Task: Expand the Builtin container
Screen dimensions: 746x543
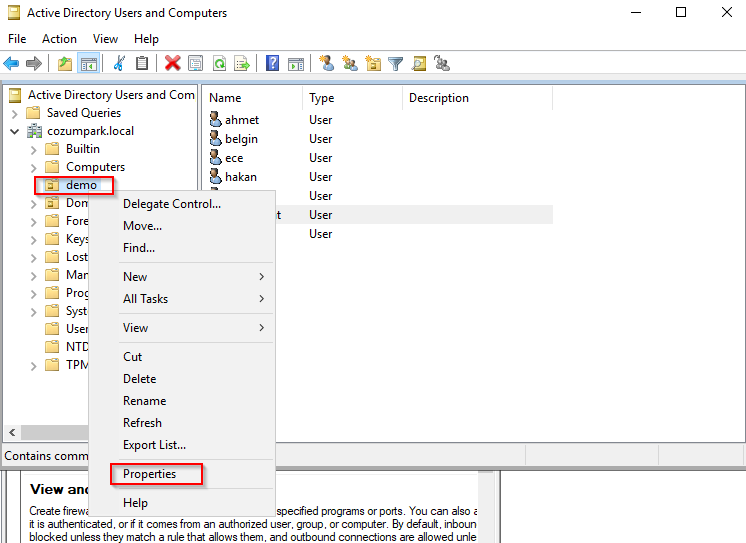Action: pos(33,150)
